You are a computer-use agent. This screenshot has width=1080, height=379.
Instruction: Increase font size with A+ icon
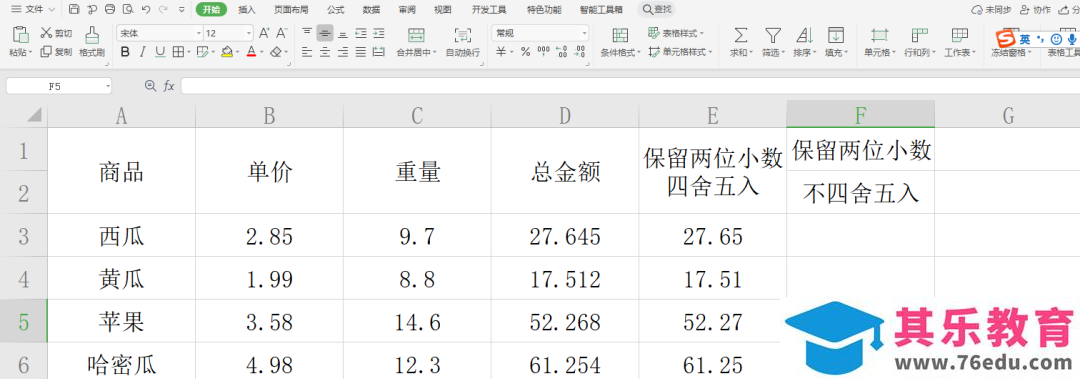coord(264,33)
